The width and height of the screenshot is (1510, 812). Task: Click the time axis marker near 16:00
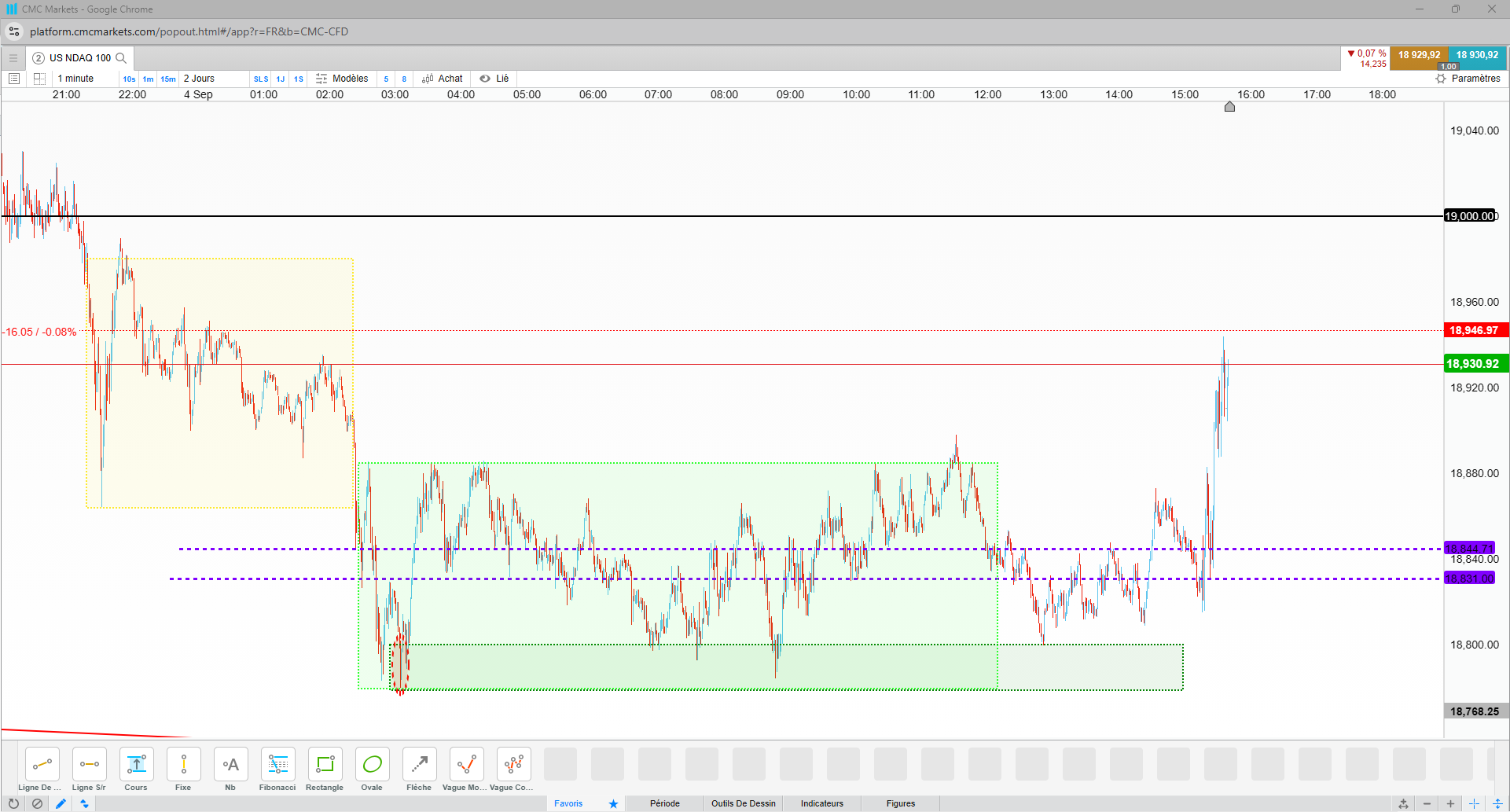coord(1229,106)
